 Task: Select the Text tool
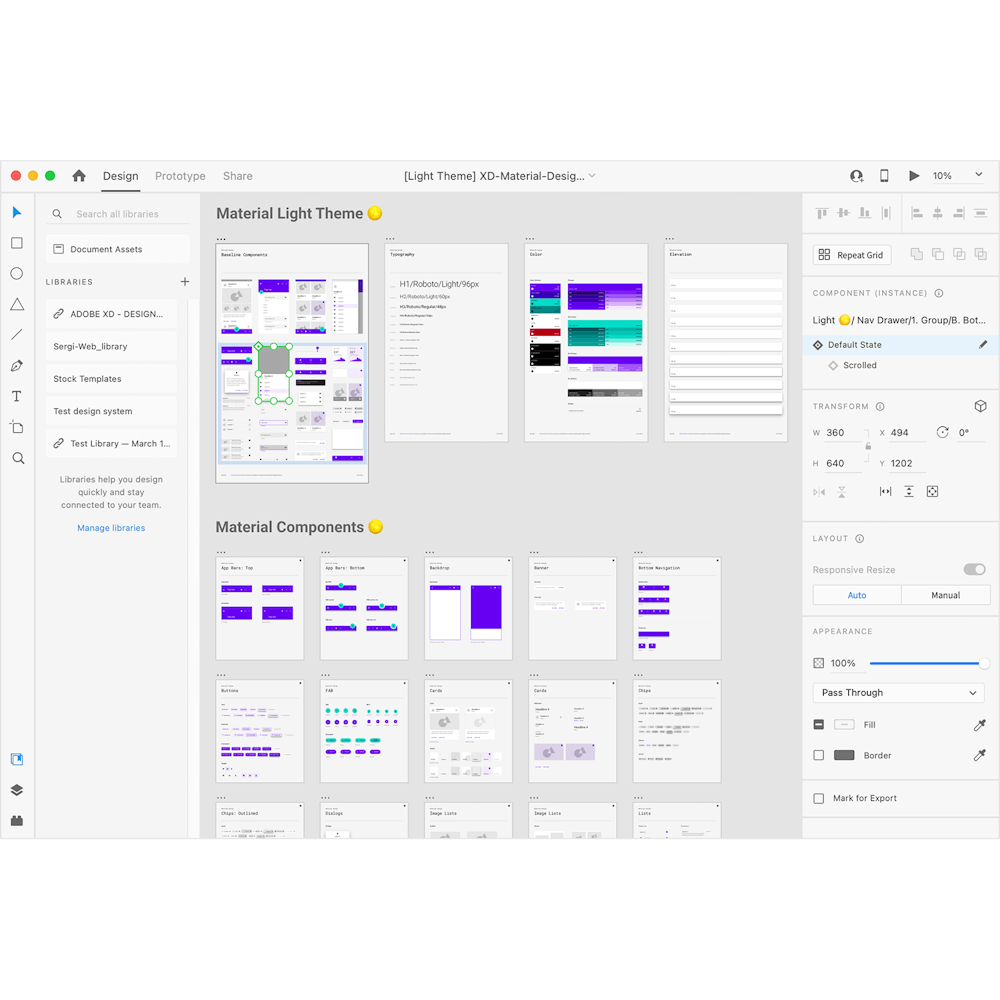click(16, 396)
